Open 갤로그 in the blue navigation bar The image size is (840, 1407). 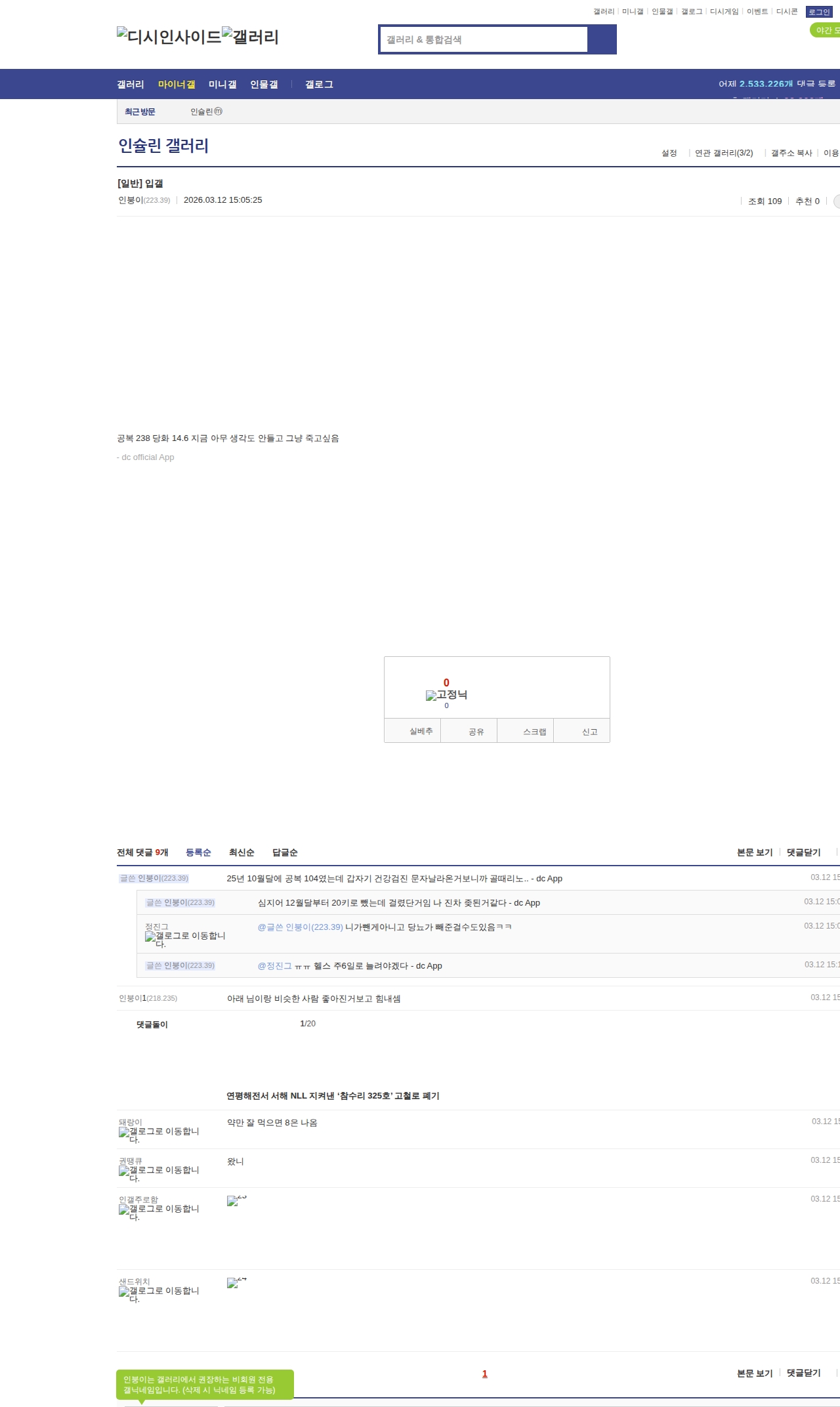[x=319, y=84]
